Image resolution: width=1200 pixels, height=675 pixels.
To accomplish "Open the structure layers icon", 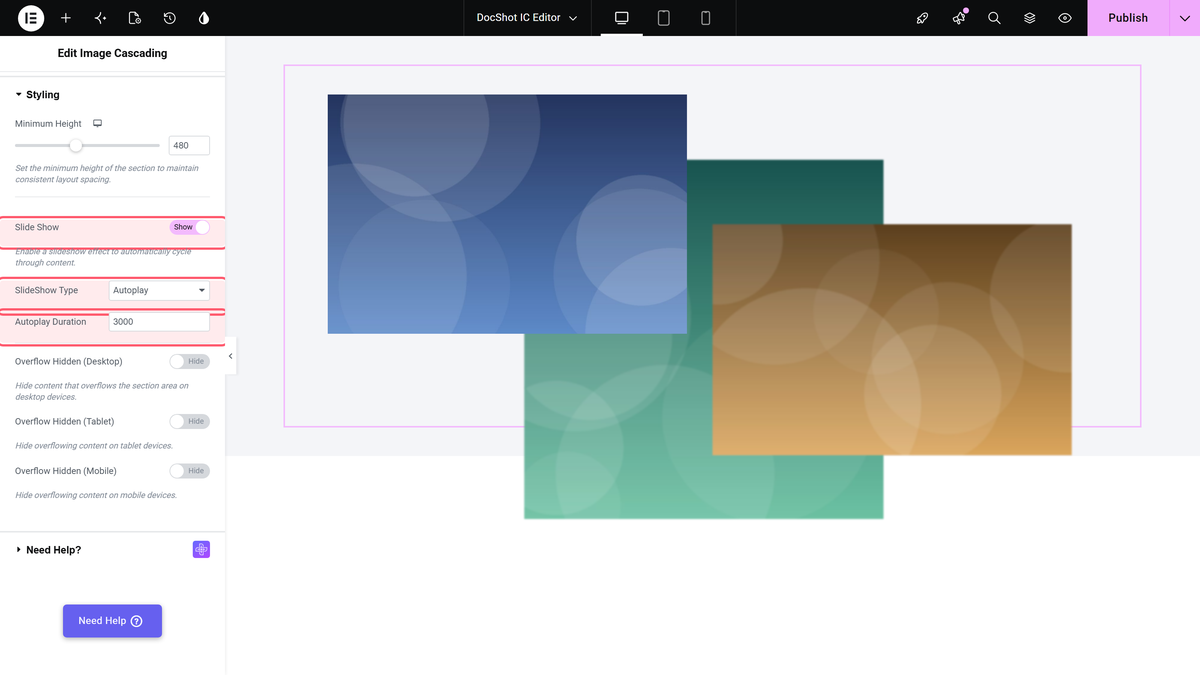I will 1030,18.
